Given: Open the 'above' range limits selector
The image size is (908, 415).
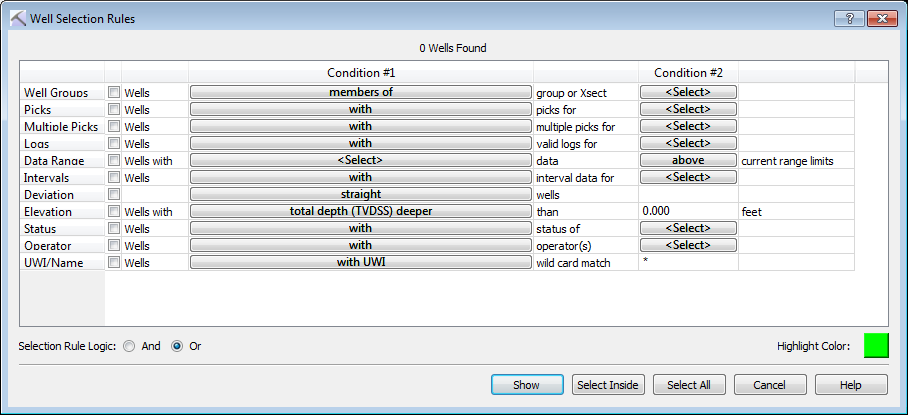Looking at the screenshot, I should (688, 160).
